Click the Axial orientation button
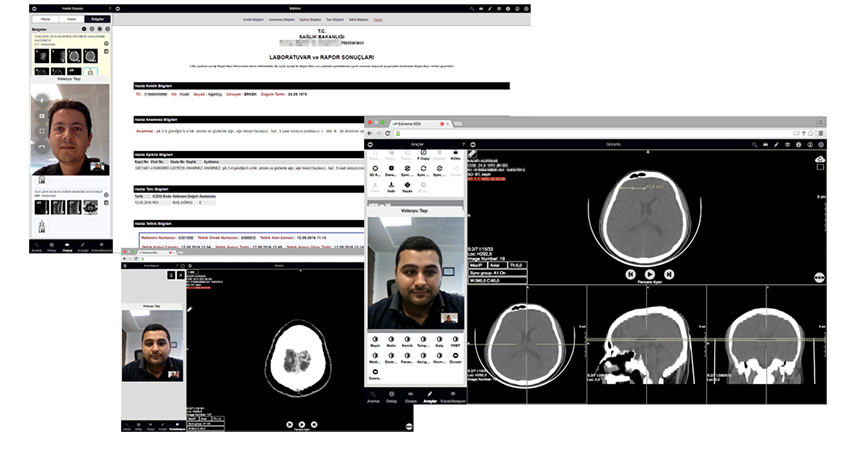The image size is (842, 450). [496, 265]
